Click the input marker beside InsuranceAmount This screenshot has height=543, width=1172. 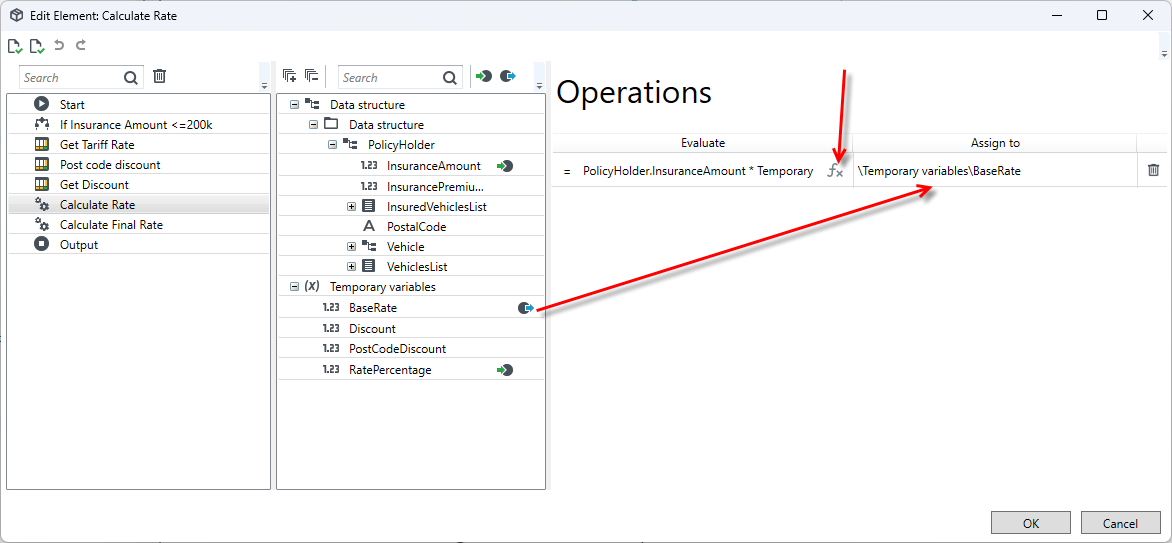point(505,166)
